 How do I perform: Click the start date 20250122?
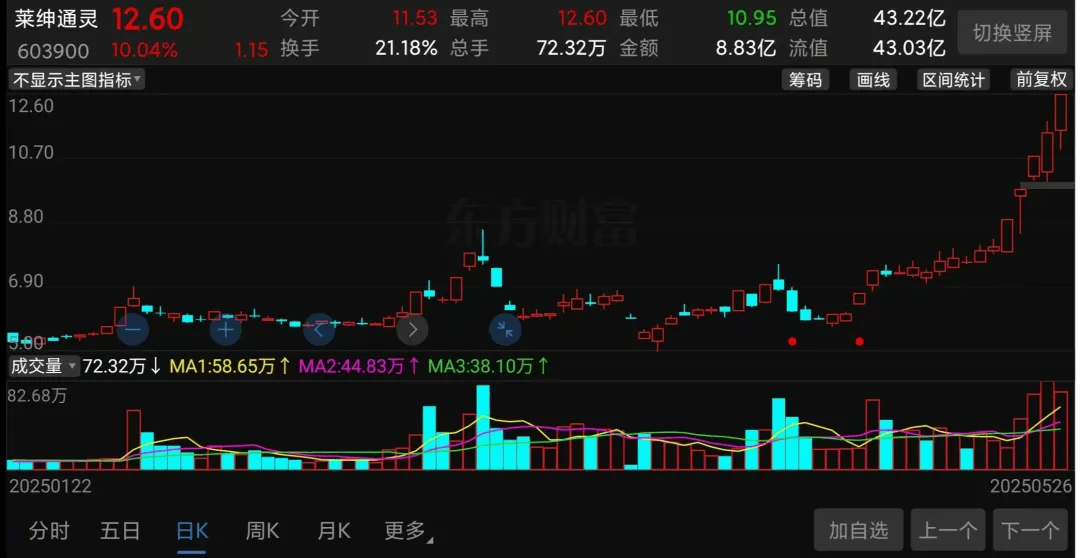(x=50, y=486)
